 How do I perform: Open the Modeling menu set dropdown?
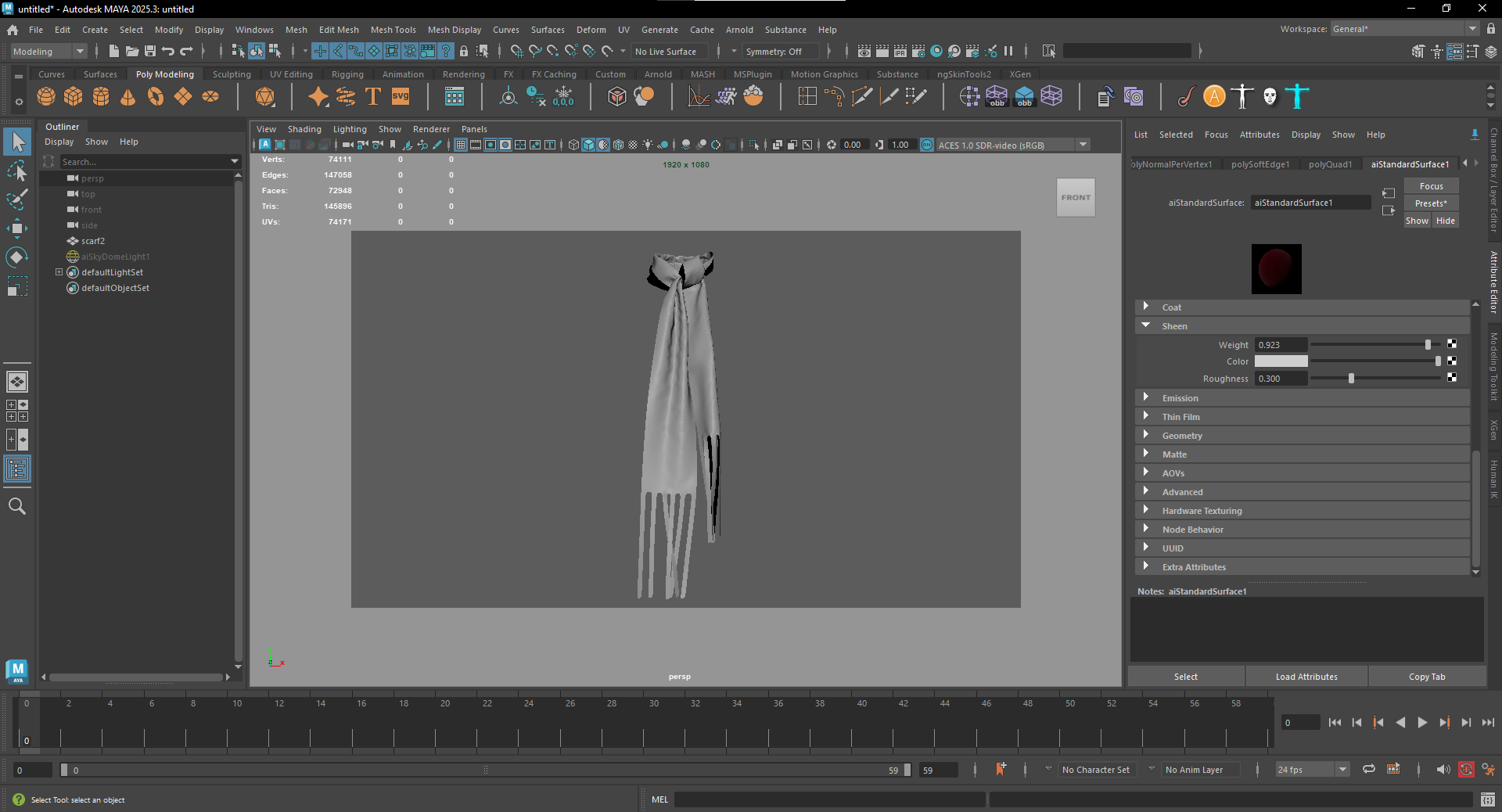click(x=49, y=52)
